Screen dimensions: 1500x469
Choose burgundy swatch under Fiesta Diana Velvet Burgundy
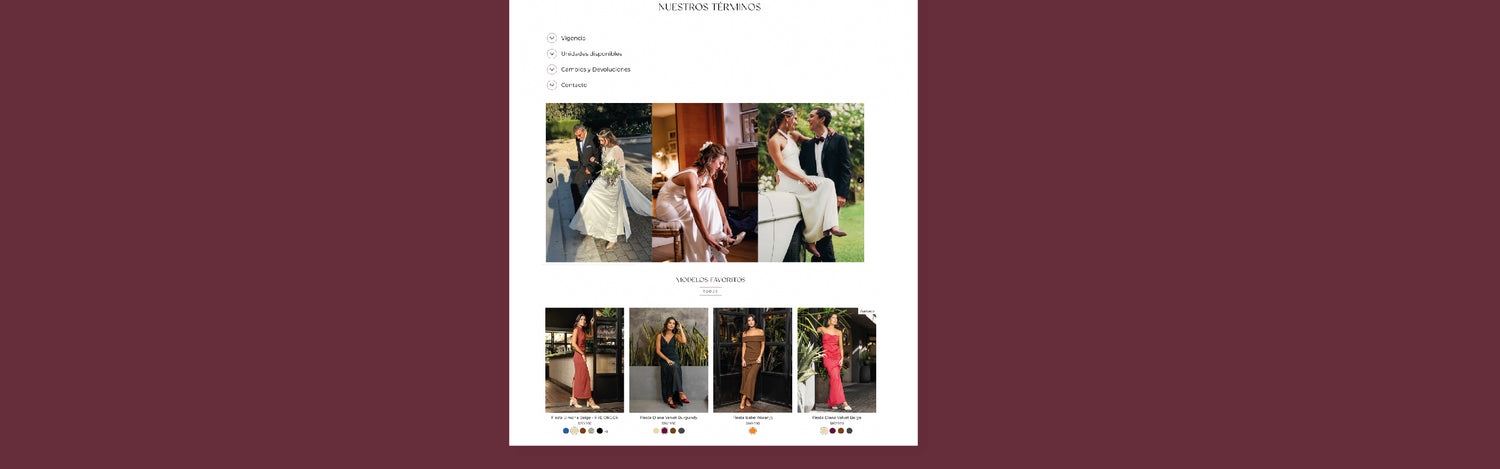(x=664, y=431)
